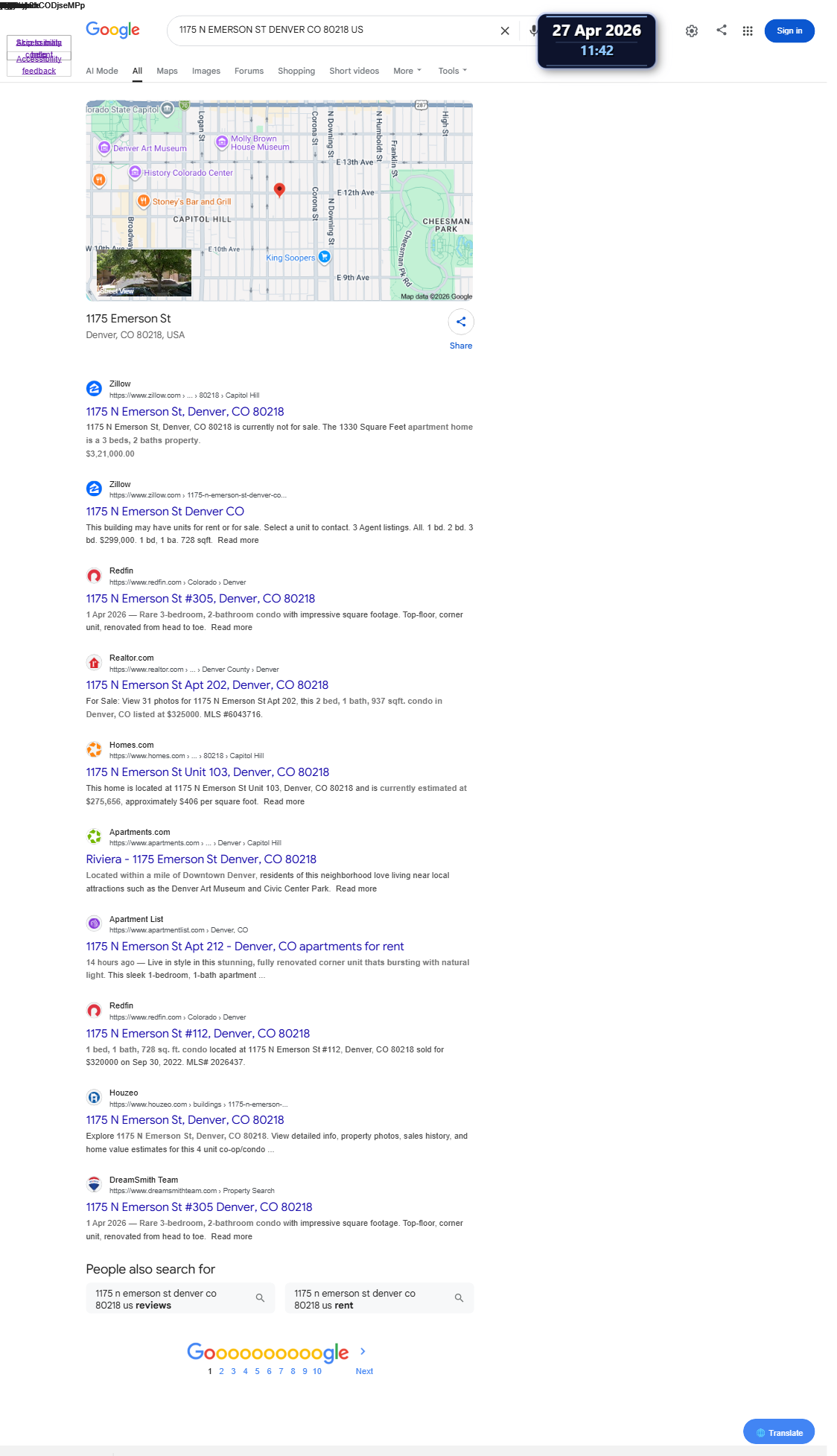Open 1175 N Emerson St Unit 103 link

tap(208, 772)
